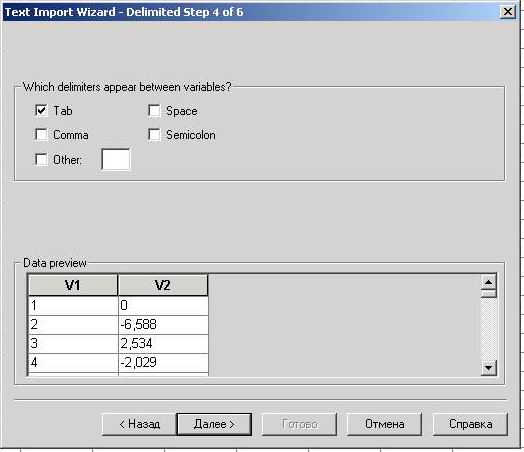This screenshot has height=452, width=524.
Task: Select the V1 column header
Action: coord(73,285)
